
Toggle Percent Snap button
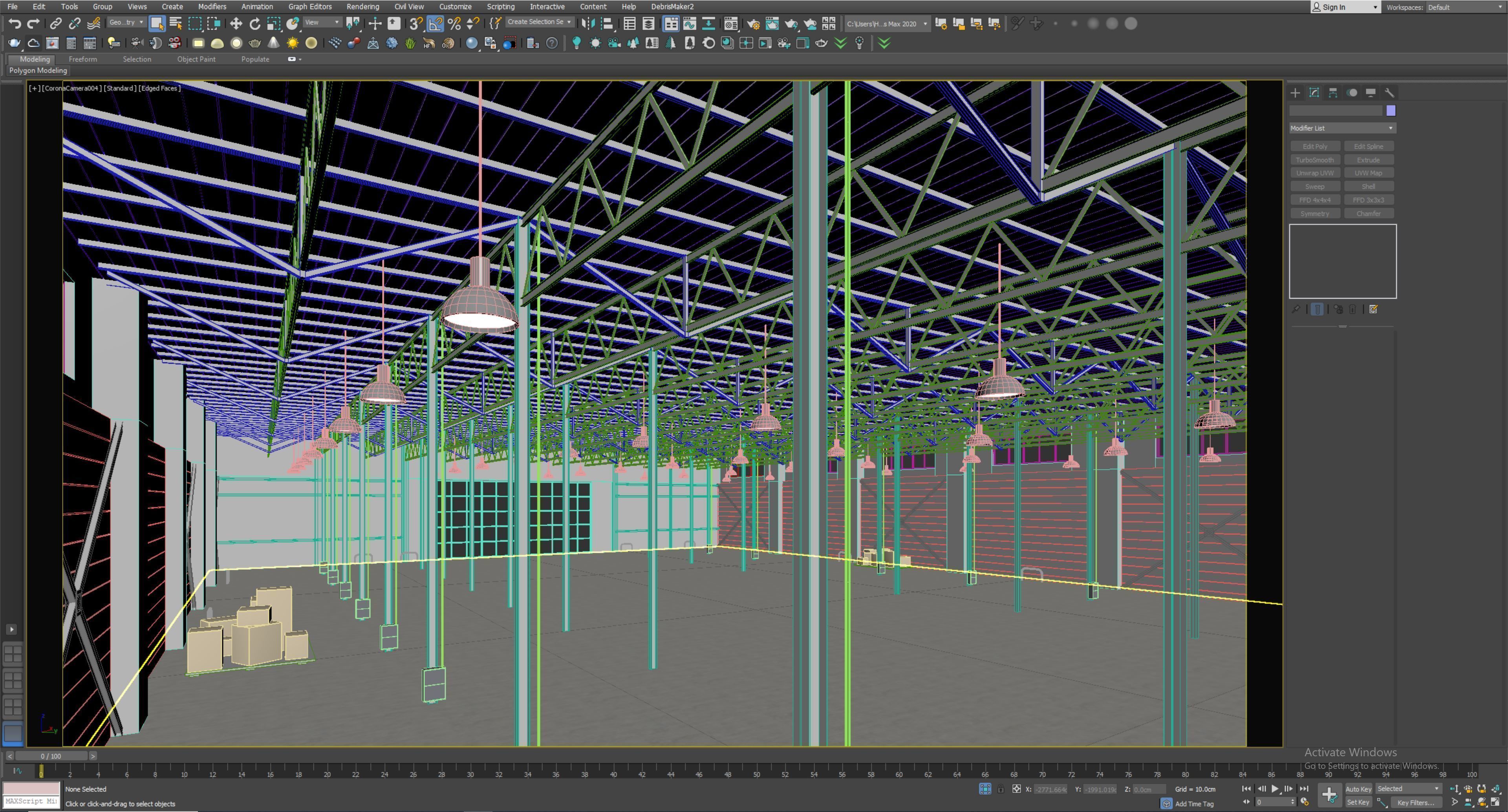454,24
